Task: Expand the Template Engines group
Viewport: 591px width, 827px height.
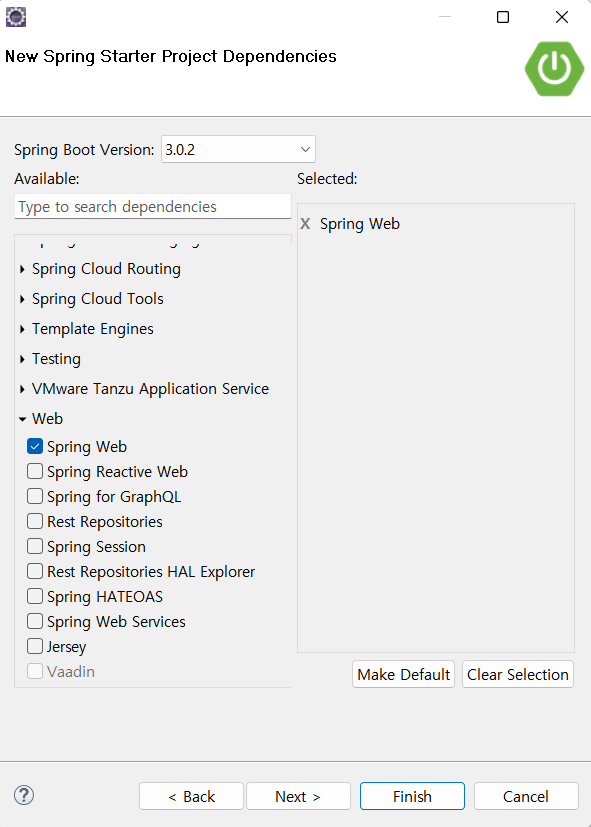Action: pyautogui.click(x=22, y=329)
